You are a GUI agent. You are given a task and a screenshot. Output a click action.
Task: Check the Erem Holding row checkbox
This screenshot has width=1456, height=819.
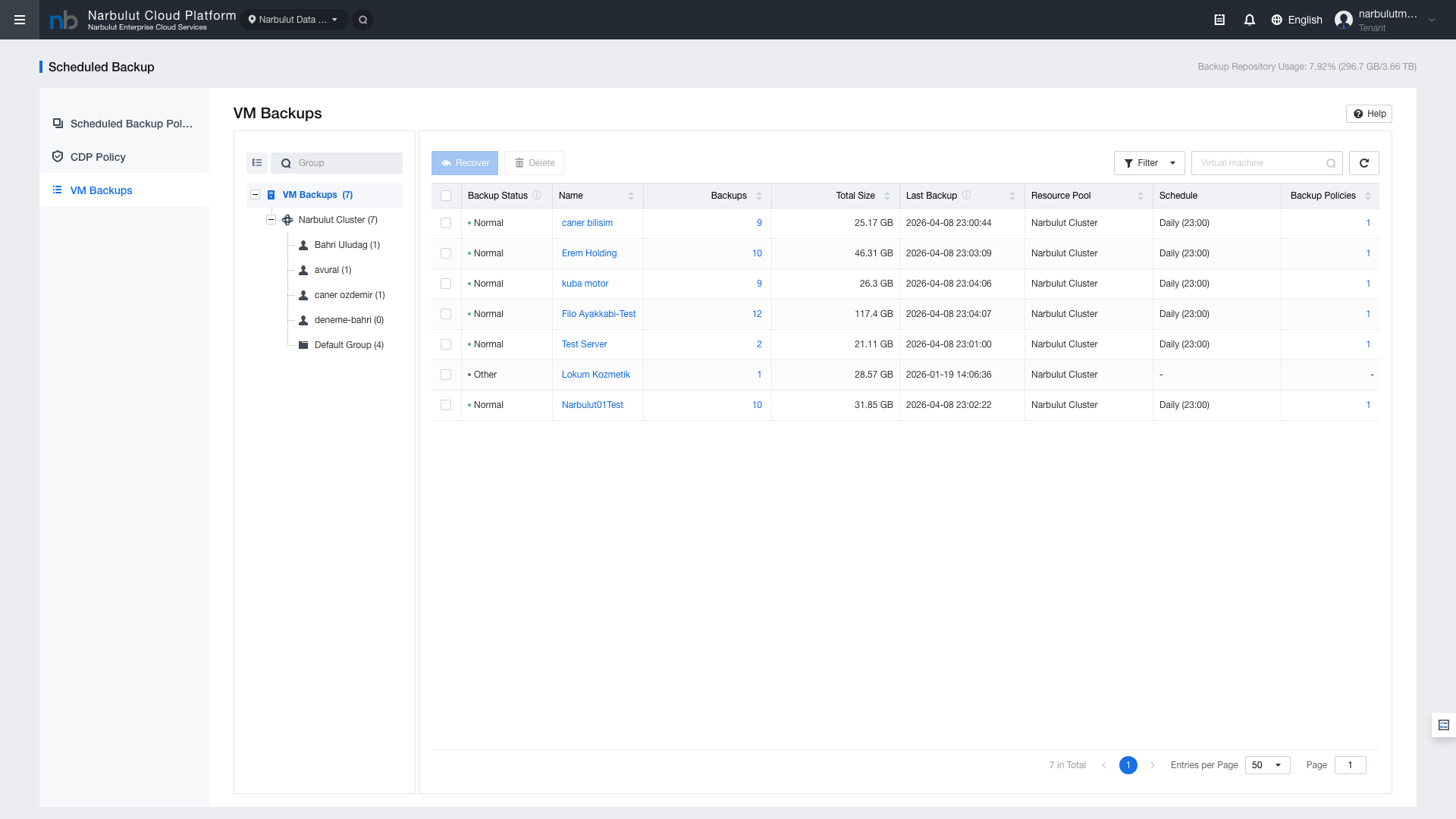coord(446,253)
